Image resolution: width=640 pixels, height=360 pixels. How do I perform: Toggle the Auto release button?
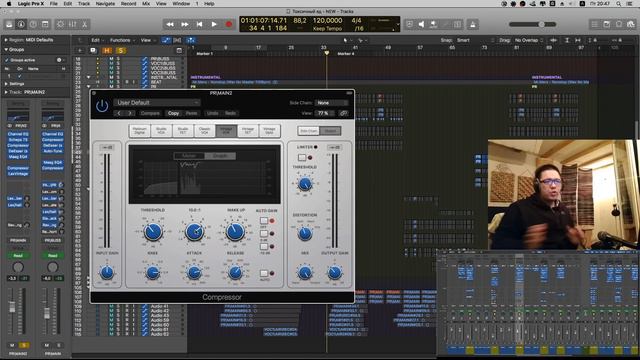pos(264,273)
